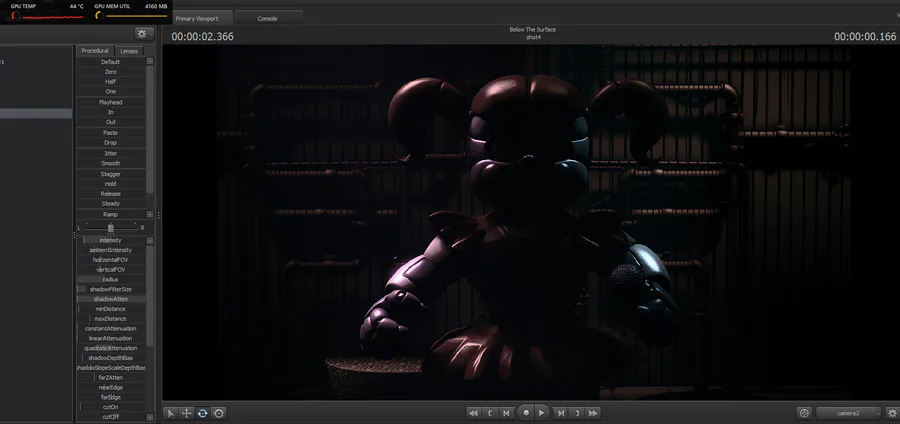
Task: Apply the Half preset
Action: [111, 81]
